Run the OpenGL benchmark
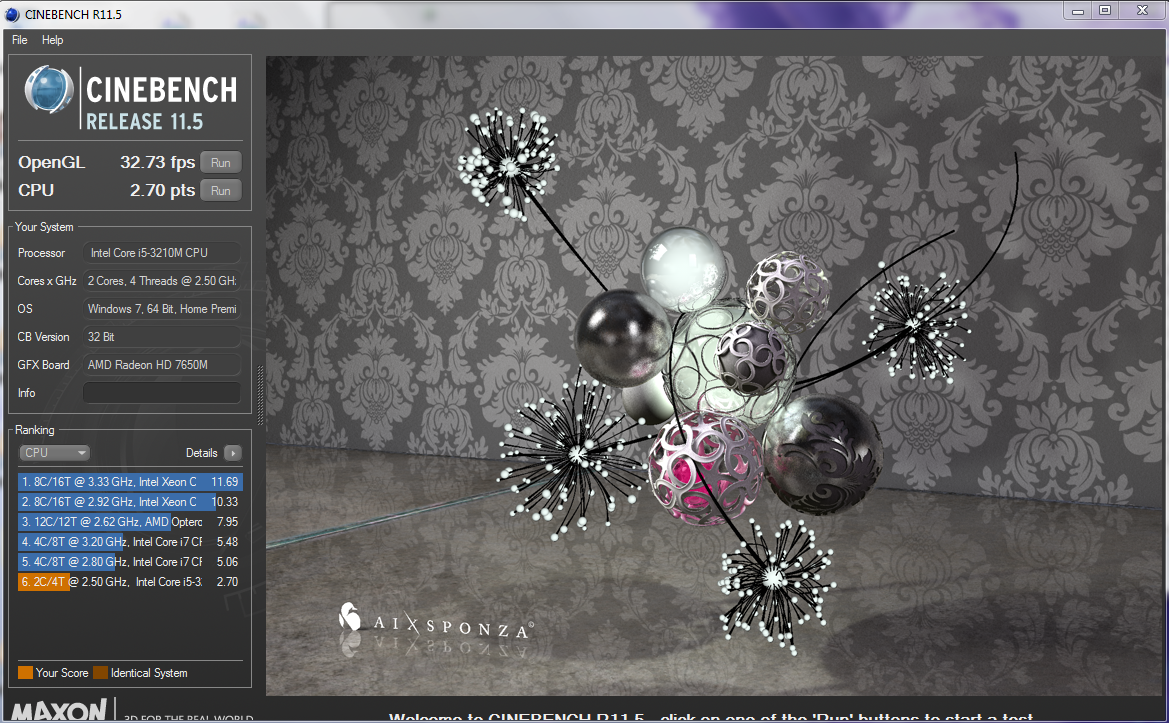This screenshot has height=723, width=1169. (x=221, y=162)
